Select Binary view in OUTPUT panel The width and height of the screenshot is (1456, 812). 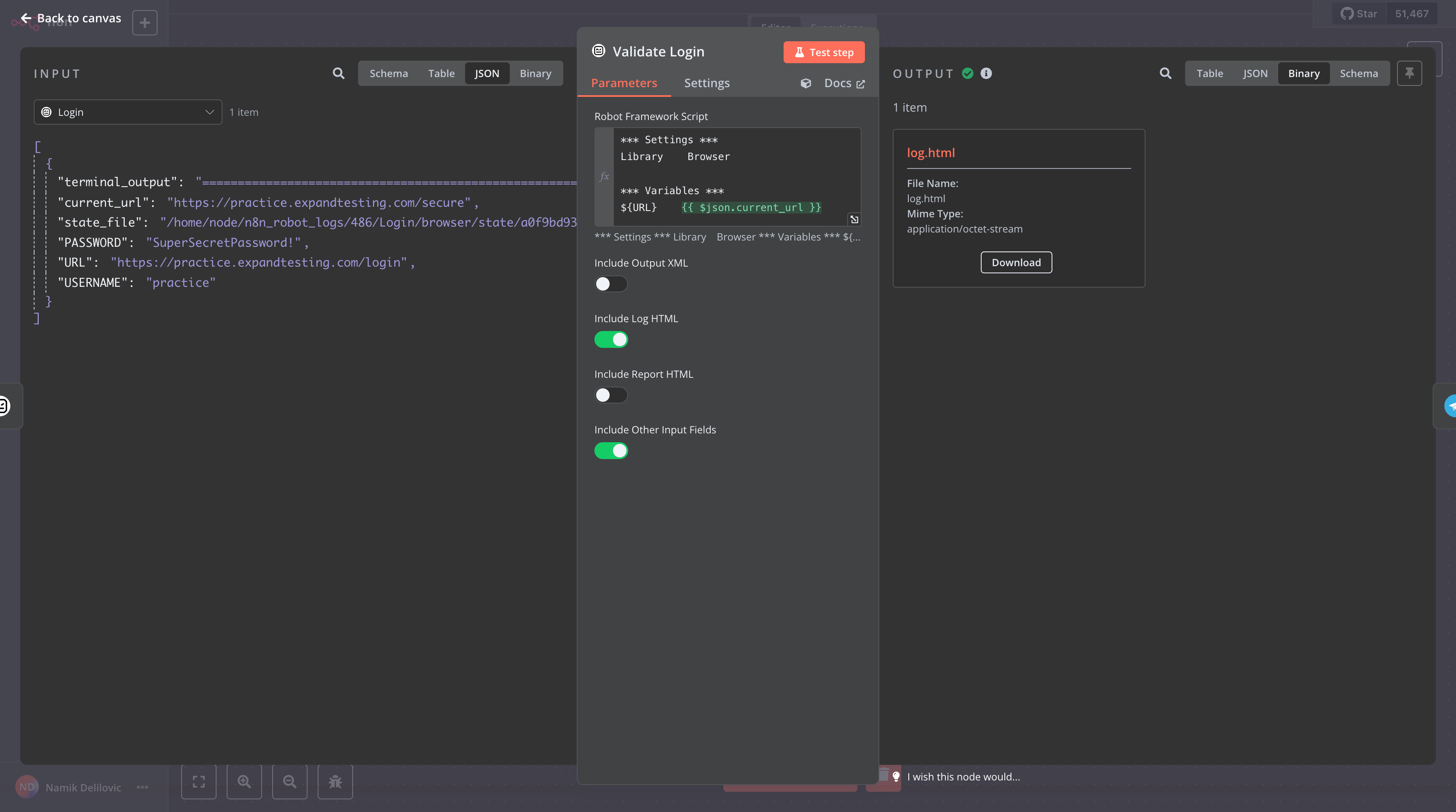1303,73
